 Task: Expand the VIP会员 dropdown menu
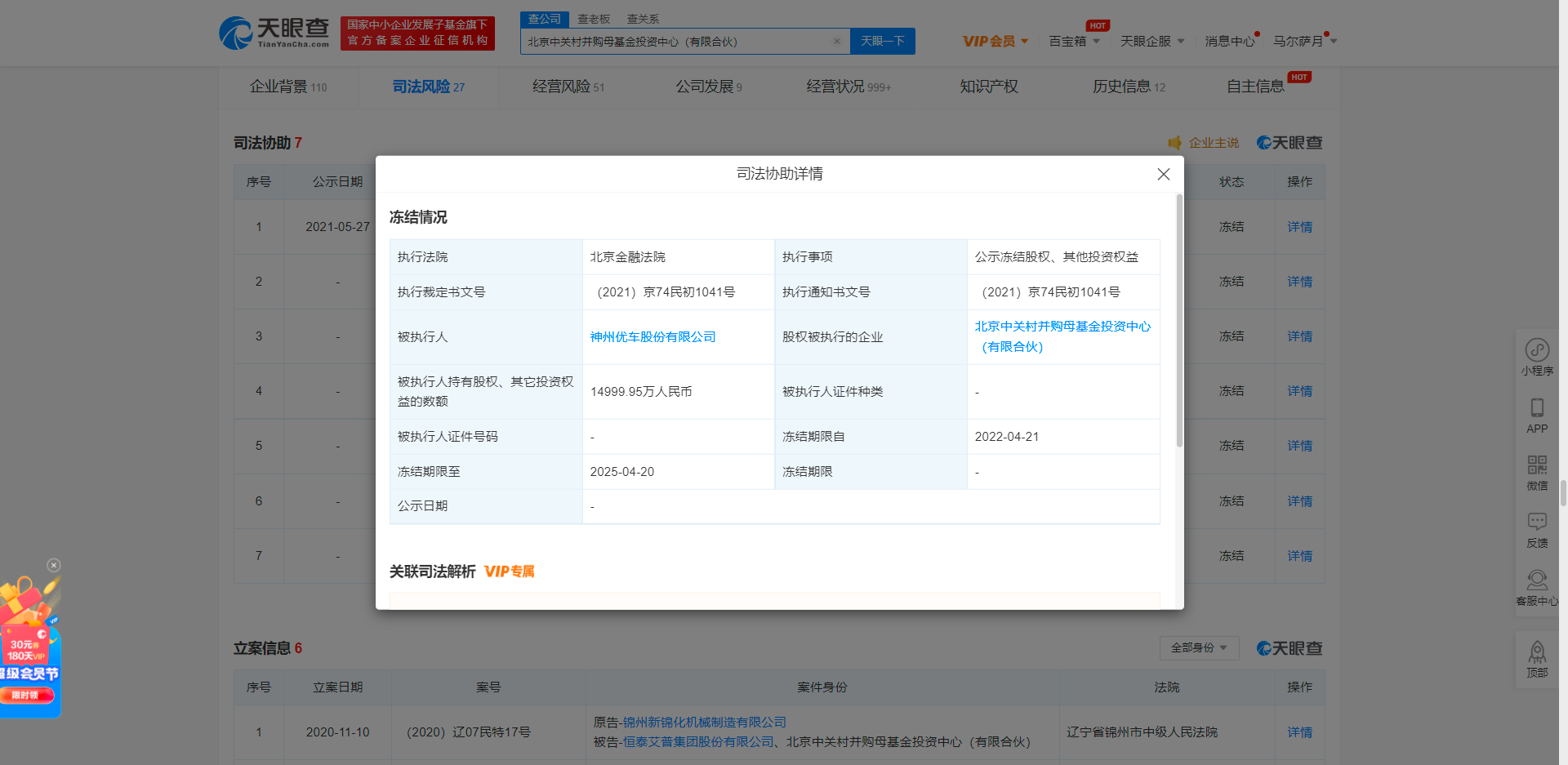click(x=995, y=42)
